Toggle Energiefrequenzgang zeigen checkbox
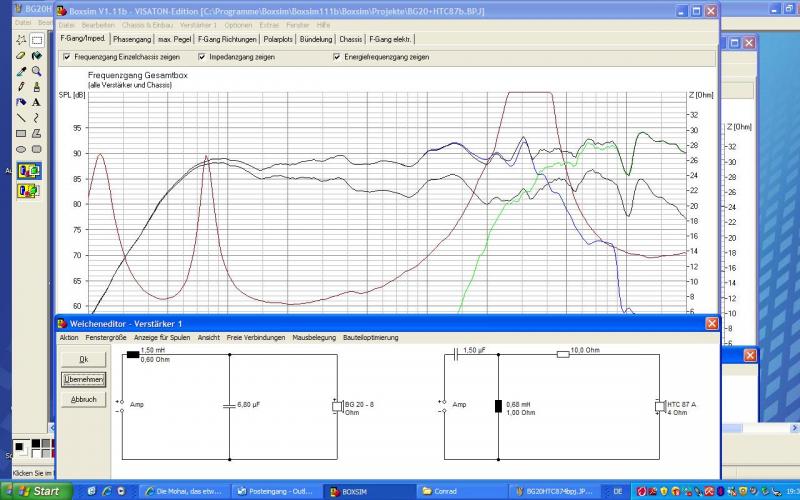Screen dimensions: 800x500 click(x=336, y=57)
